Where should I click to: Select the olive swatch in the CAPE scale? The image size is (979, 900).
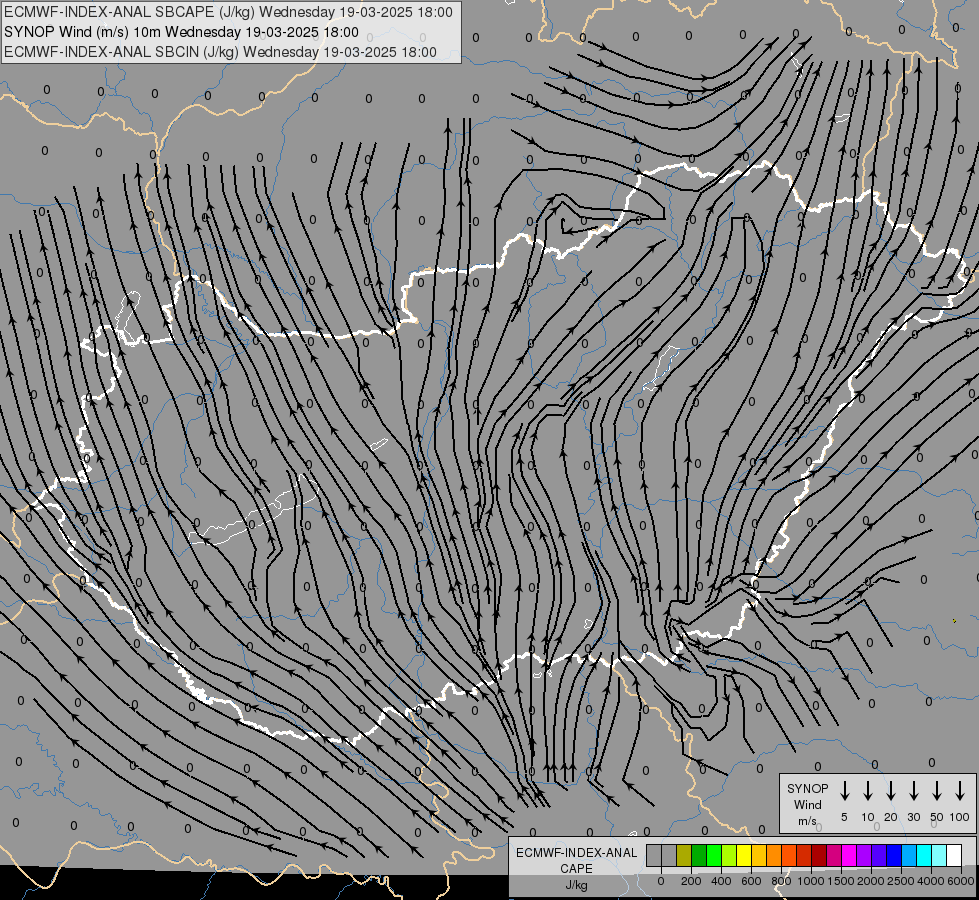pyautogui.click(x=684, y=856)
